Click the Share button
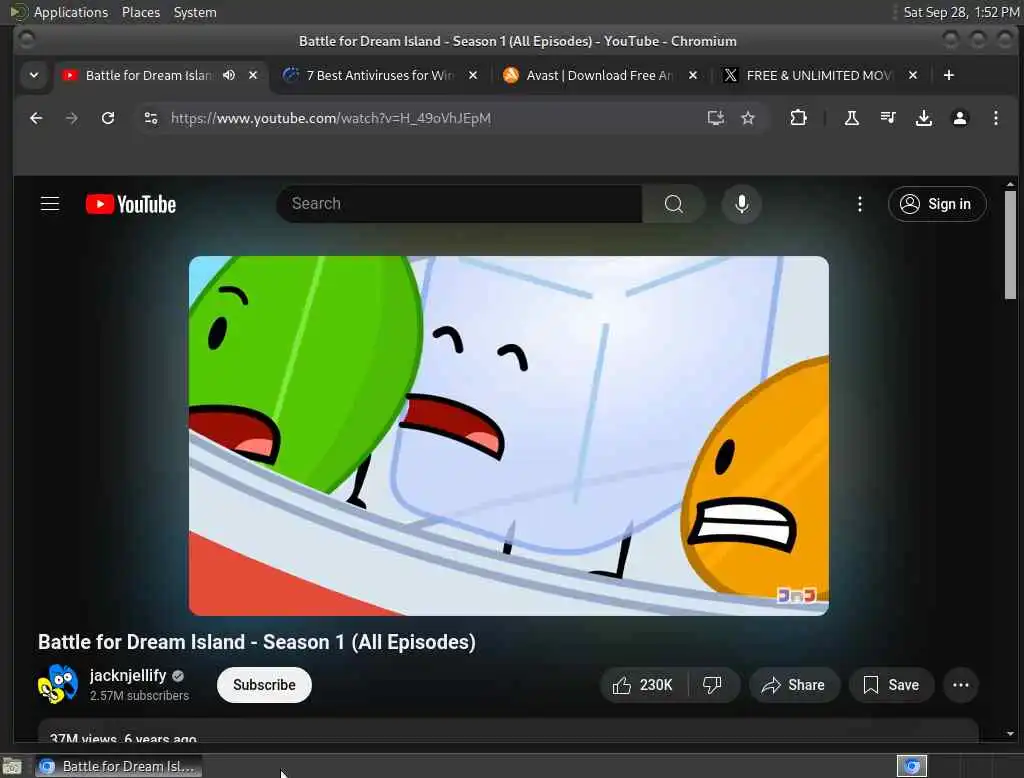Image resolution: width=1024 pixels, height=778 pixels. pos(793,685)
